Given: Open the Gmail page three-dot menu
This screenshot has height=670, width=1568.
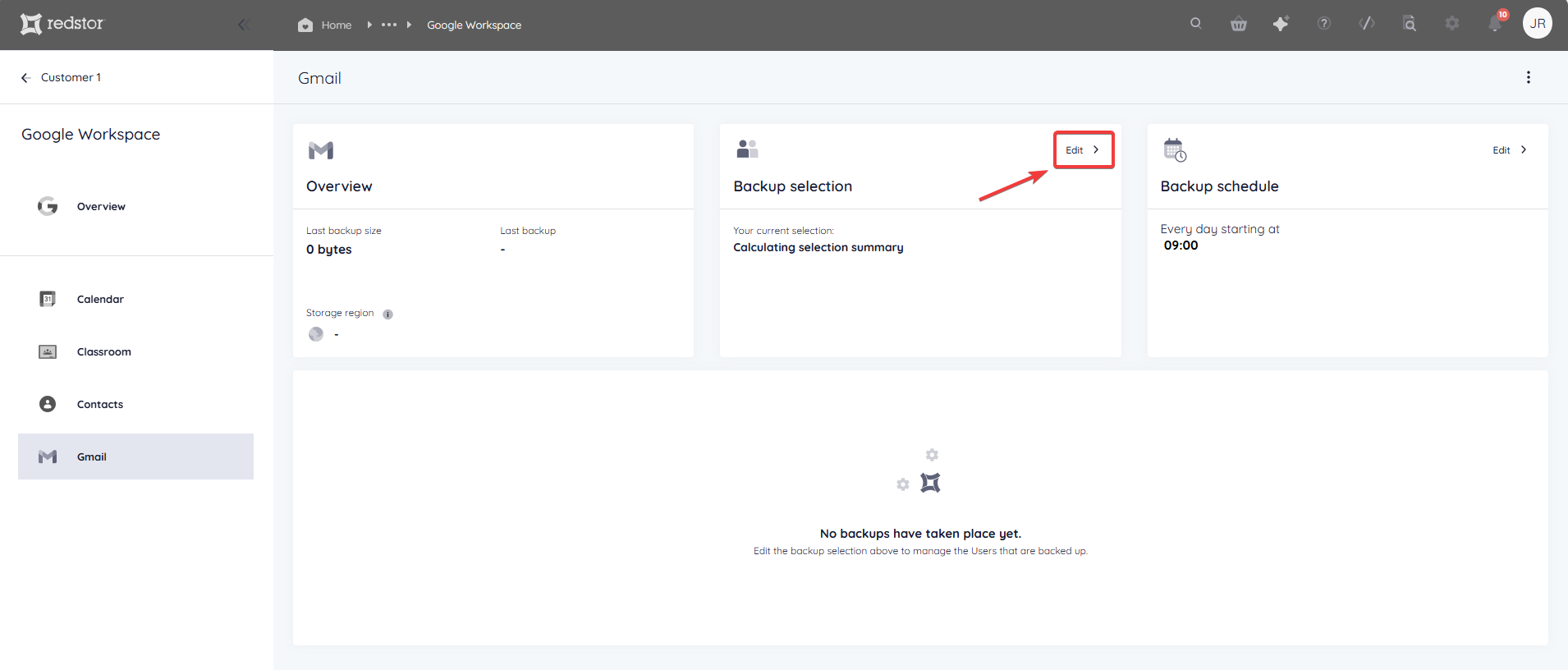Looking at the screenshot, I should pos(1528,77).
